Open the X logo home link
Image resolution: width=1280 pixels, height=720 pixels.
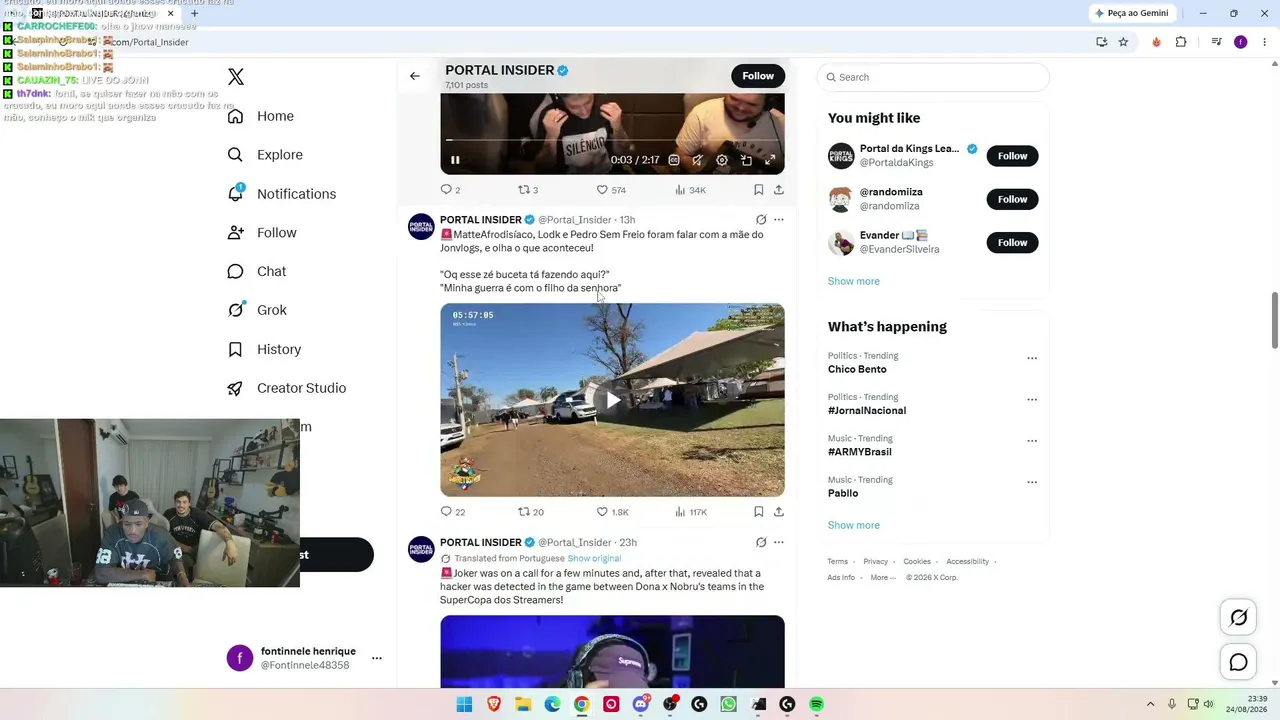pos(236,77)
